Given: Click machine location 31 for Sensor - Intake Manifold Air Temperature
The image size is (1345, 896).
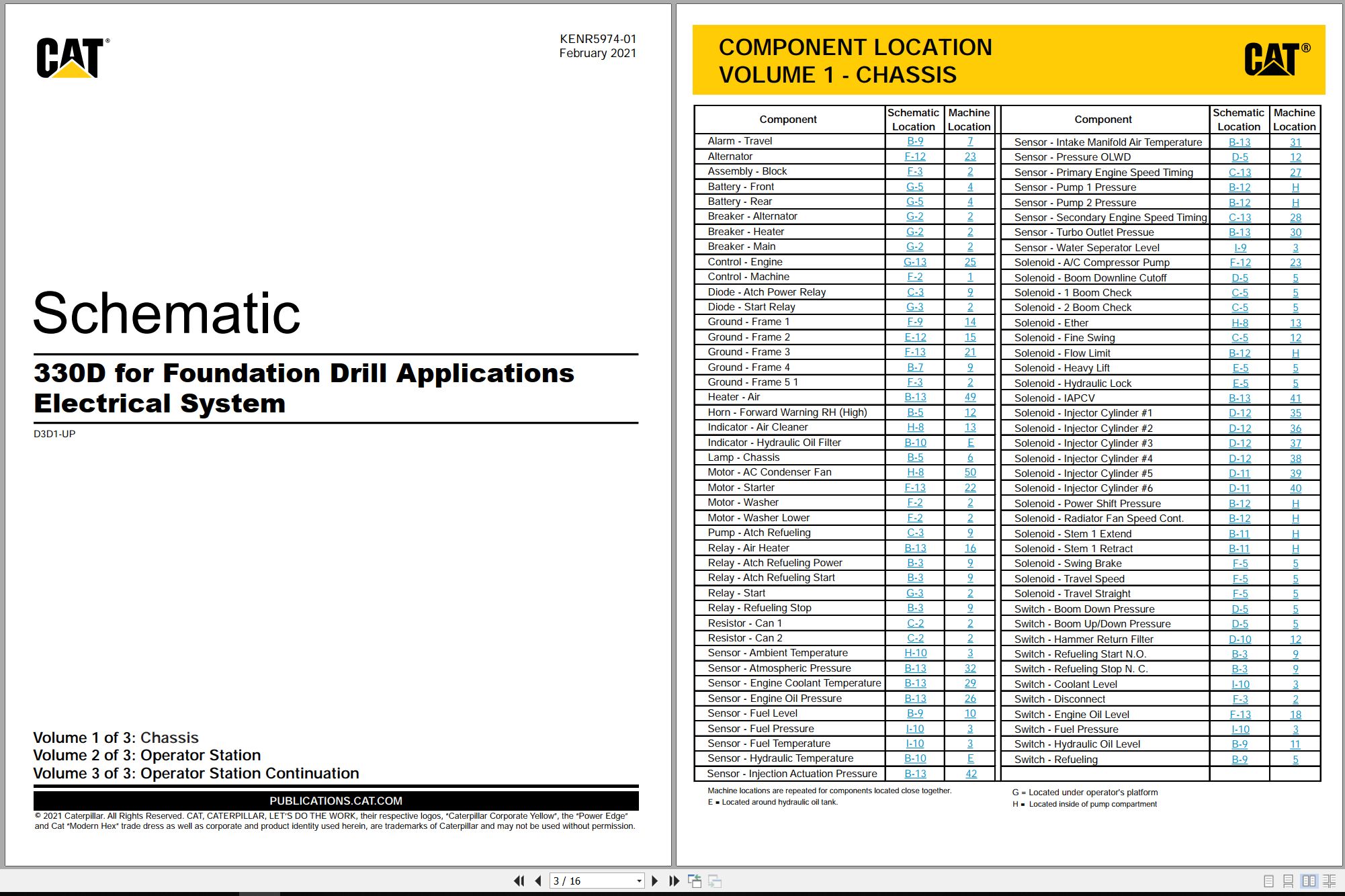Looking at the screenshot, I should pos(1295,142).
